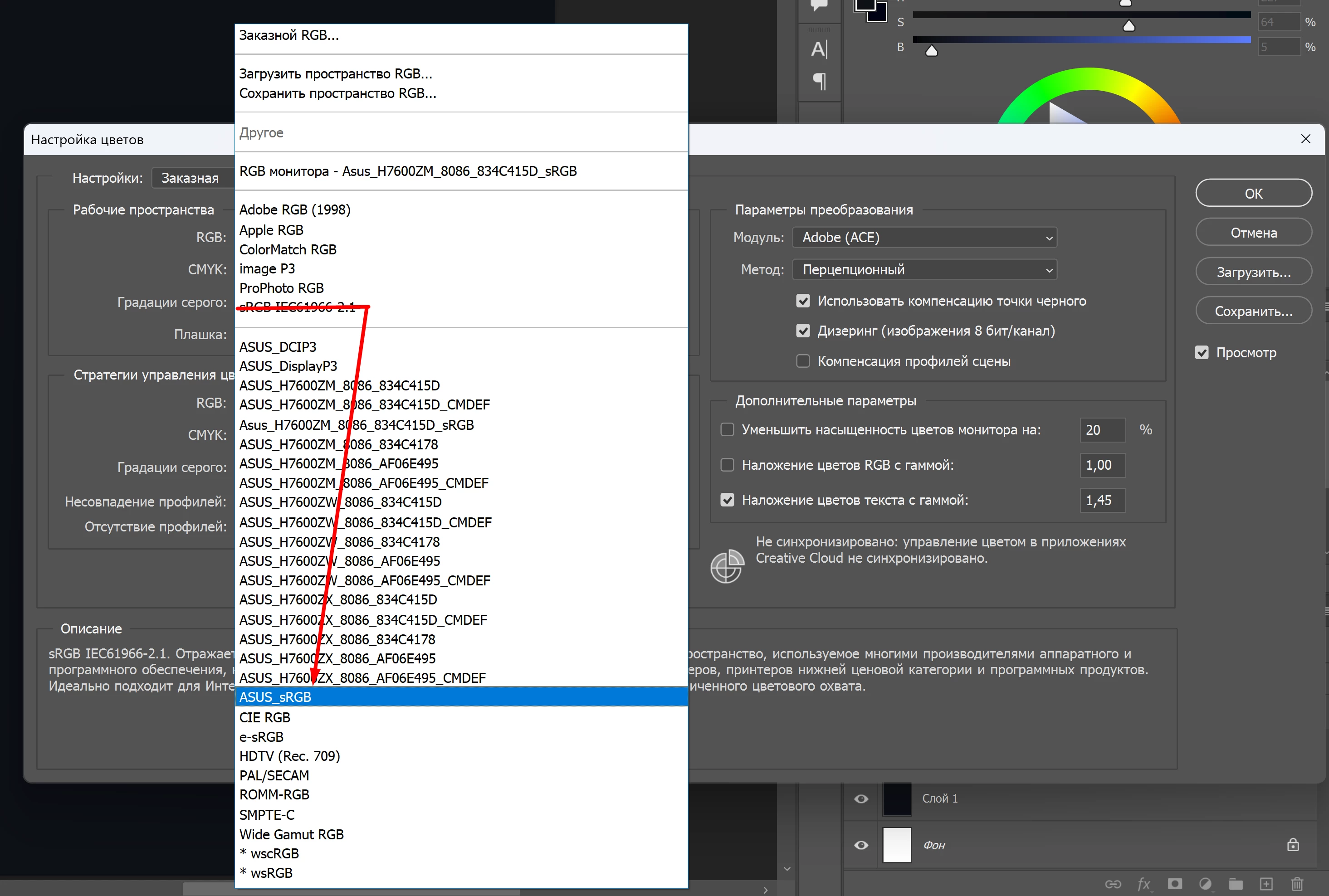Click the Creative Cloud sync status icon

click(727, 566)
